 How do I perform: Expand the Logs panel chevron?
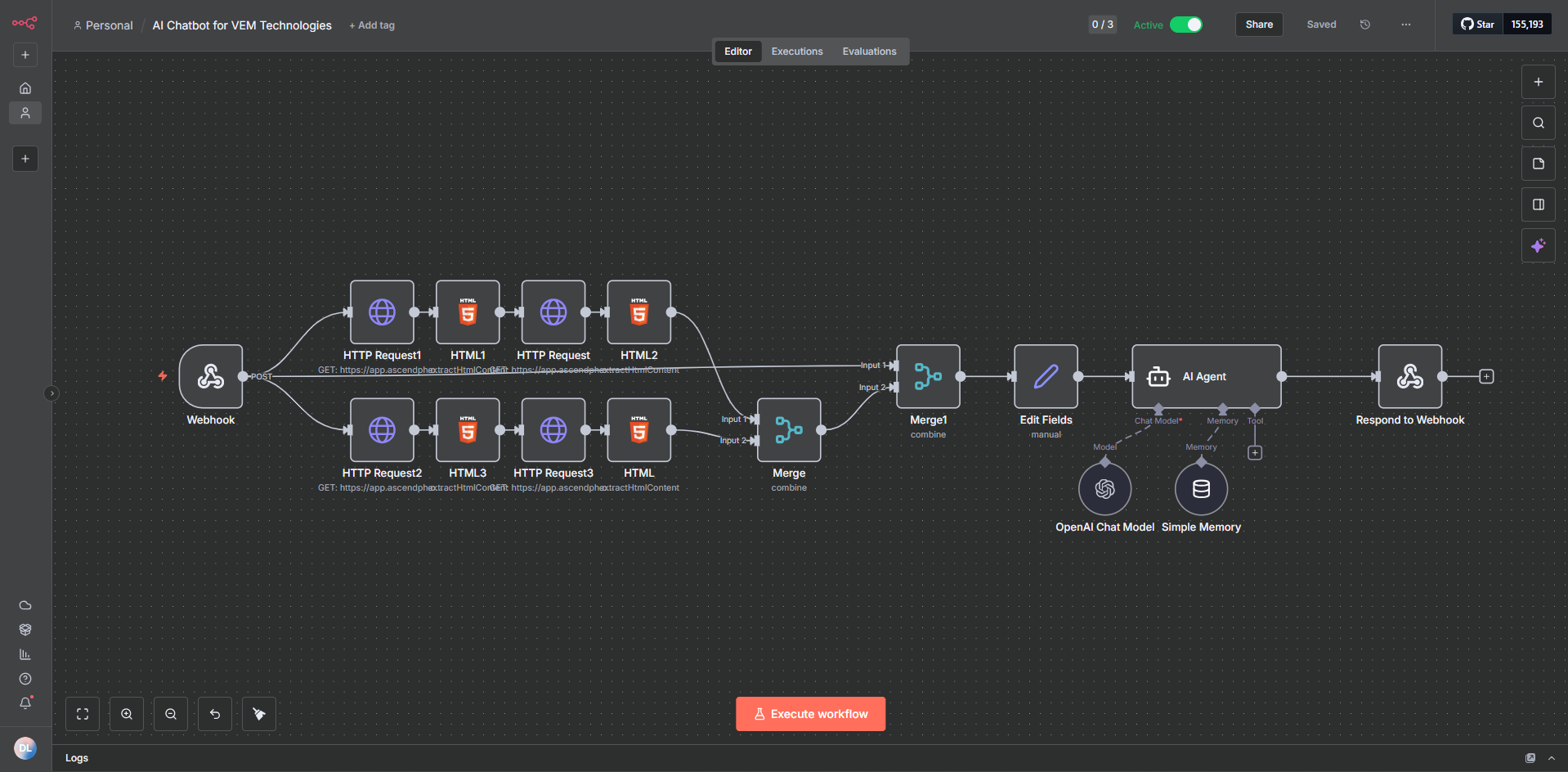1552,758
